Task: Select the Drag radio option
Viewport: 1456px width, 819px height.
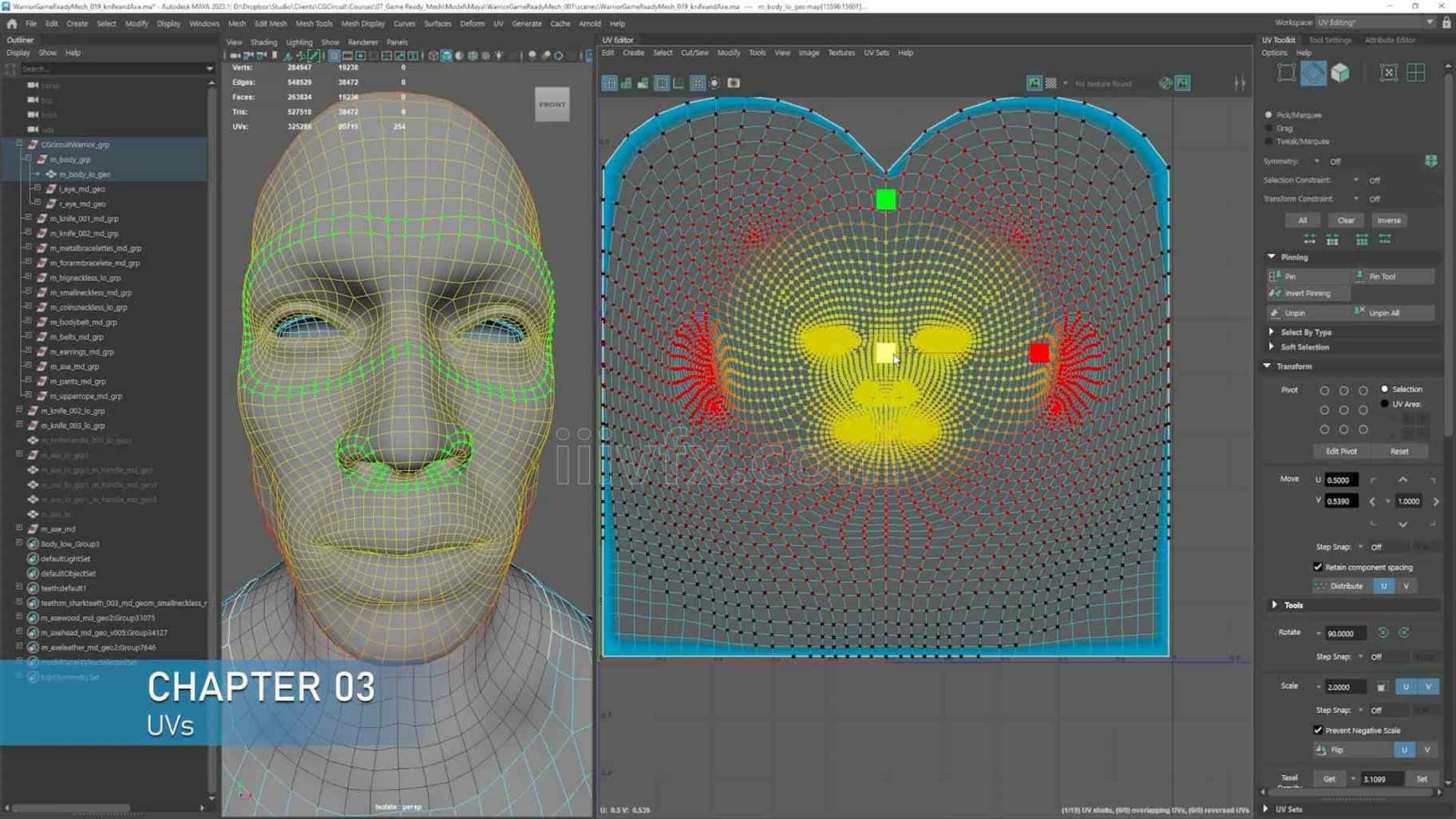Action: (1268, 129)
